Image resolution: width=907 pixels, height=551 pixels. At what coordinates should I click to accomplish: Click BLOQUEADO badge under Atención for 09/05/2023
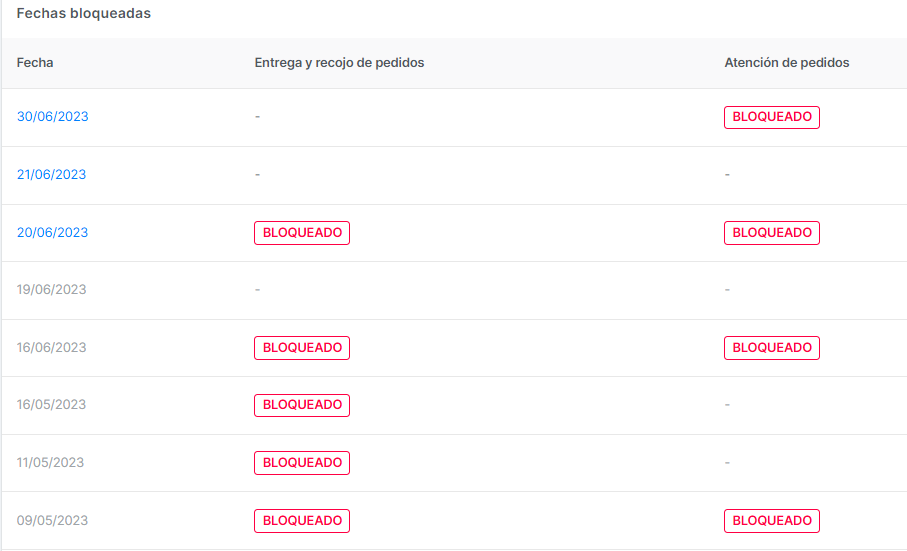tap(771, 521)
